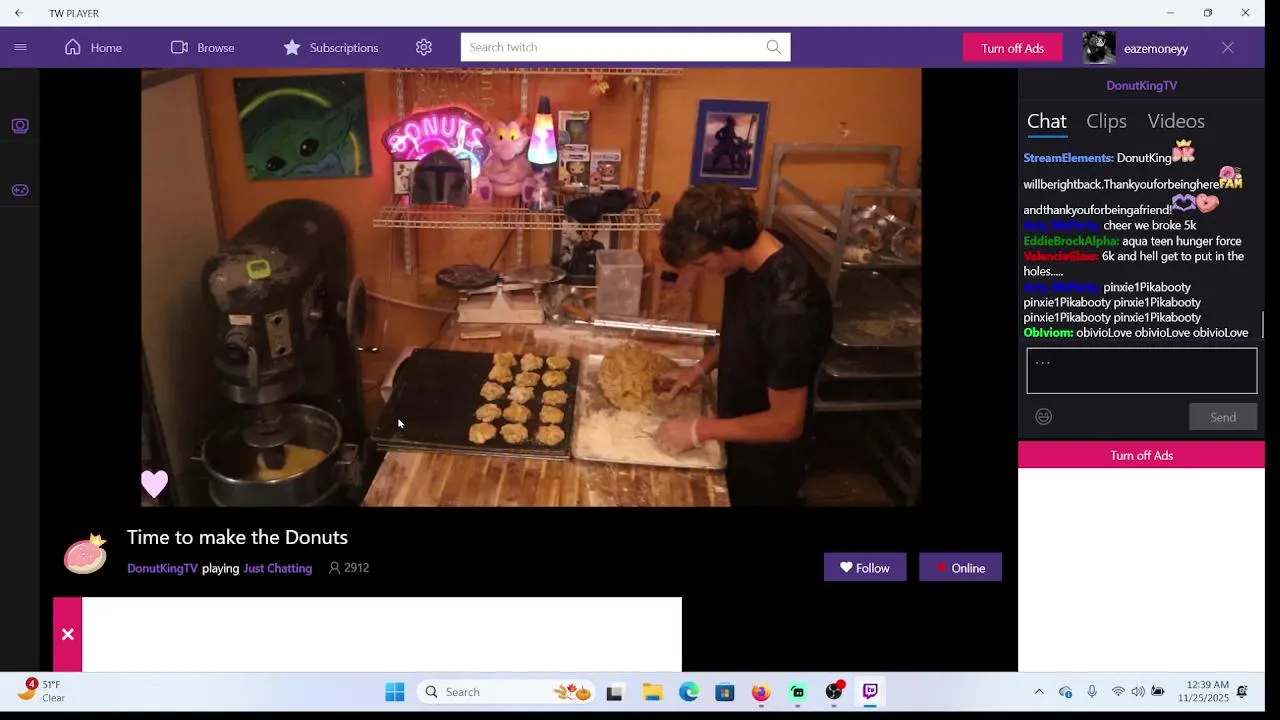Open Task View in taskbar

pyautogui.click(x=615, y=692)
